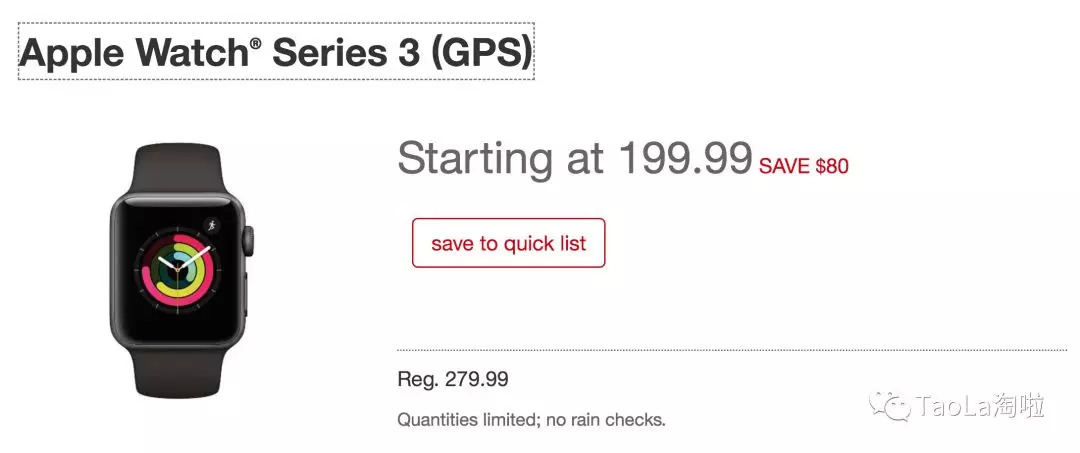Select the Apple Watch Series 3 (GPS) heading
The image size is (1080, 453).
click(276, 52)
